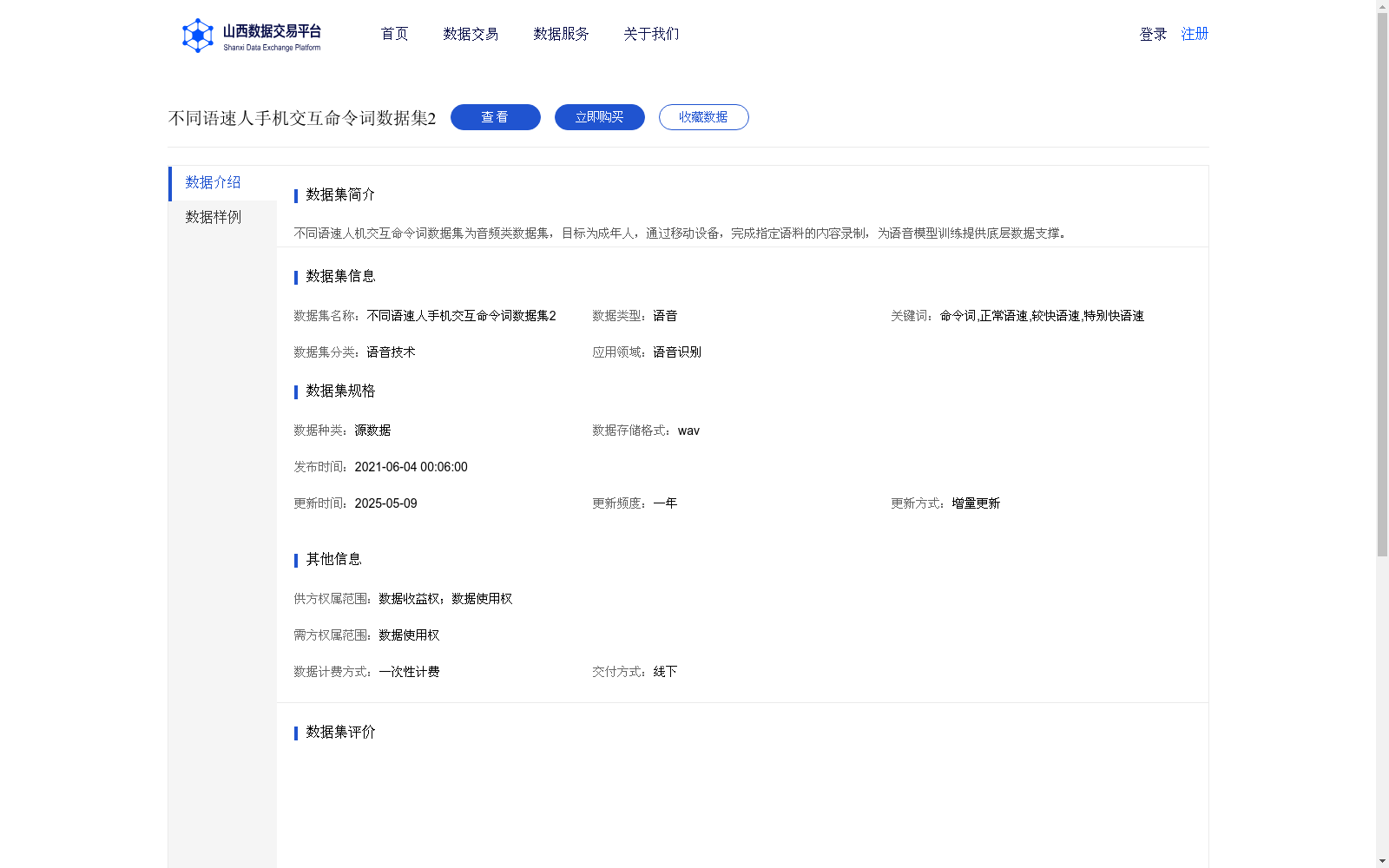
Task: Click the 增量更新 update method value
Action: coord(976,503)
